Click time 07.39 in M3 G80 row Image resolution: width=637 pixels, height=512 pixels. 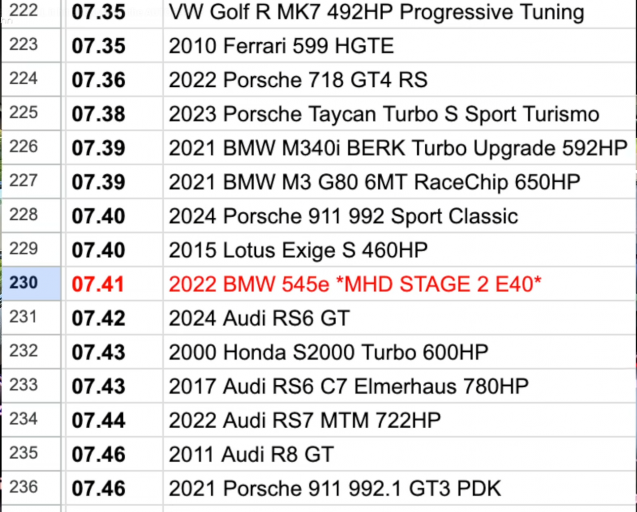tap(114, 182)
